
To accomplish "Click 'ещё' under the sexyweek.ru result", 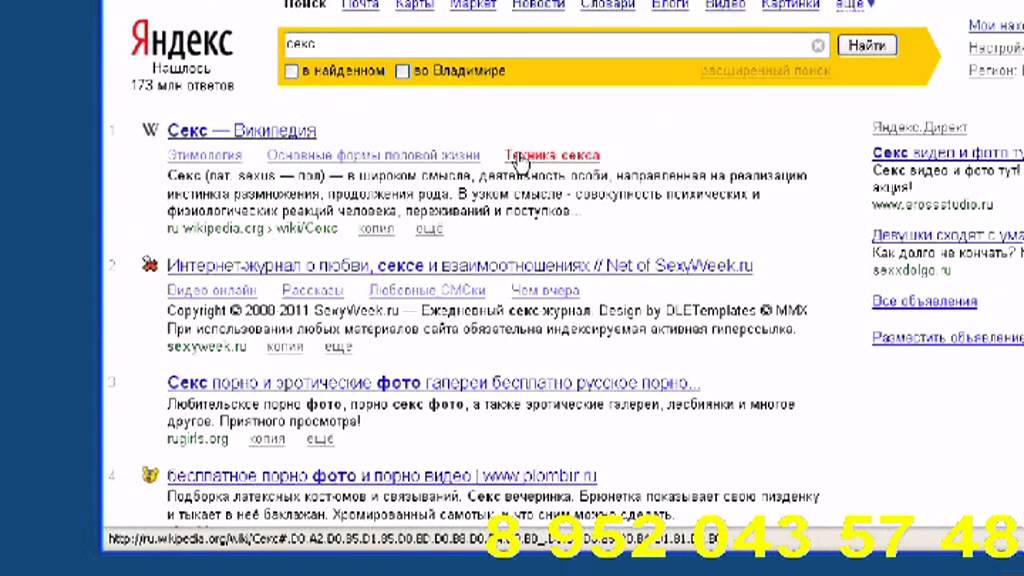I will tap(338, 346).
